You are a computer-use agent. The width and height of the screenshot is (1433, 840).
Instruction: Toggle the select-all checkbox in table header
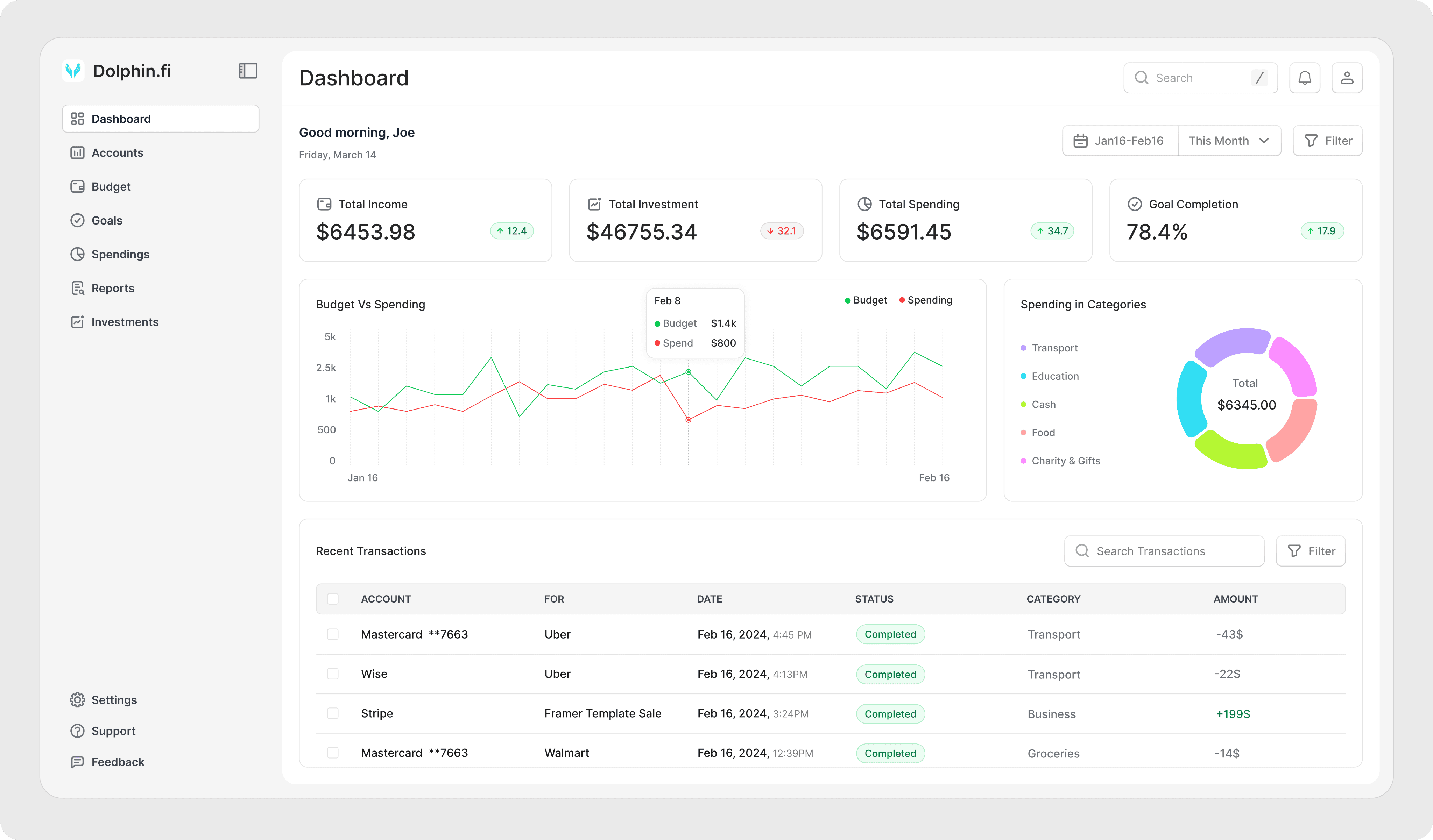coord(333,599)
